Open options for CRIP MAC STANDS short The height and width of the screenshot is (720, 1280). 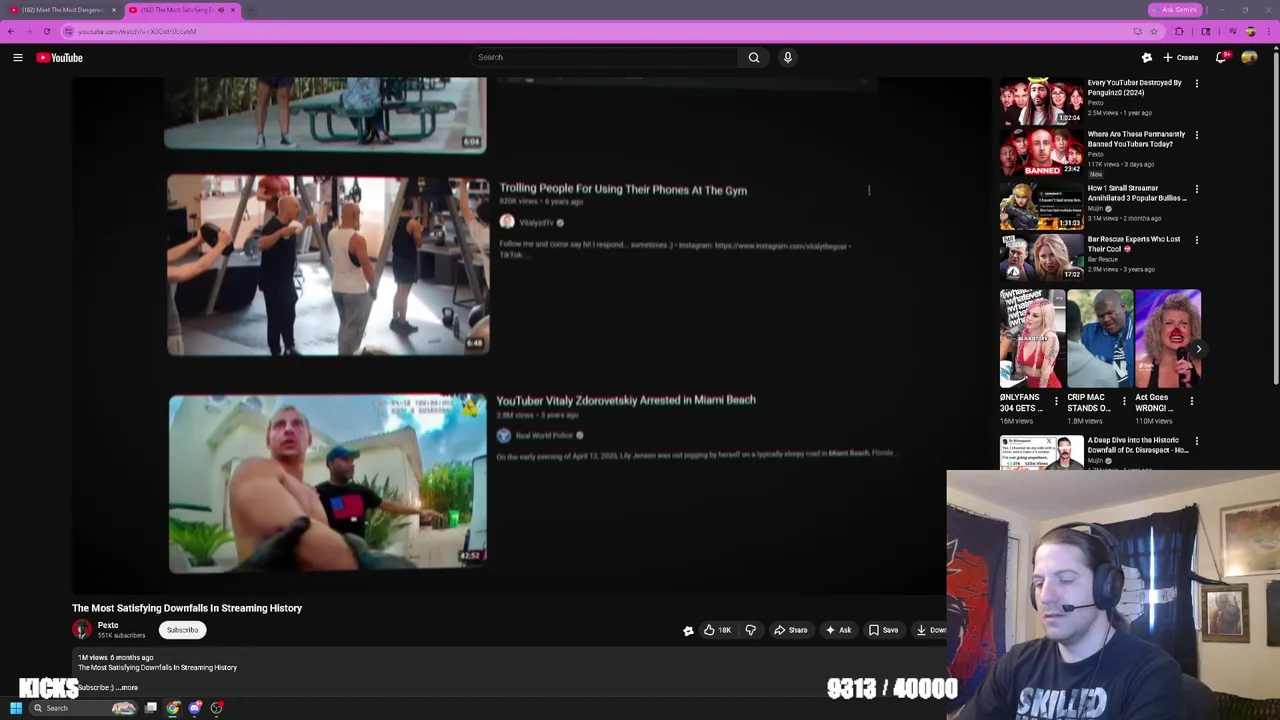[1124, 401]
